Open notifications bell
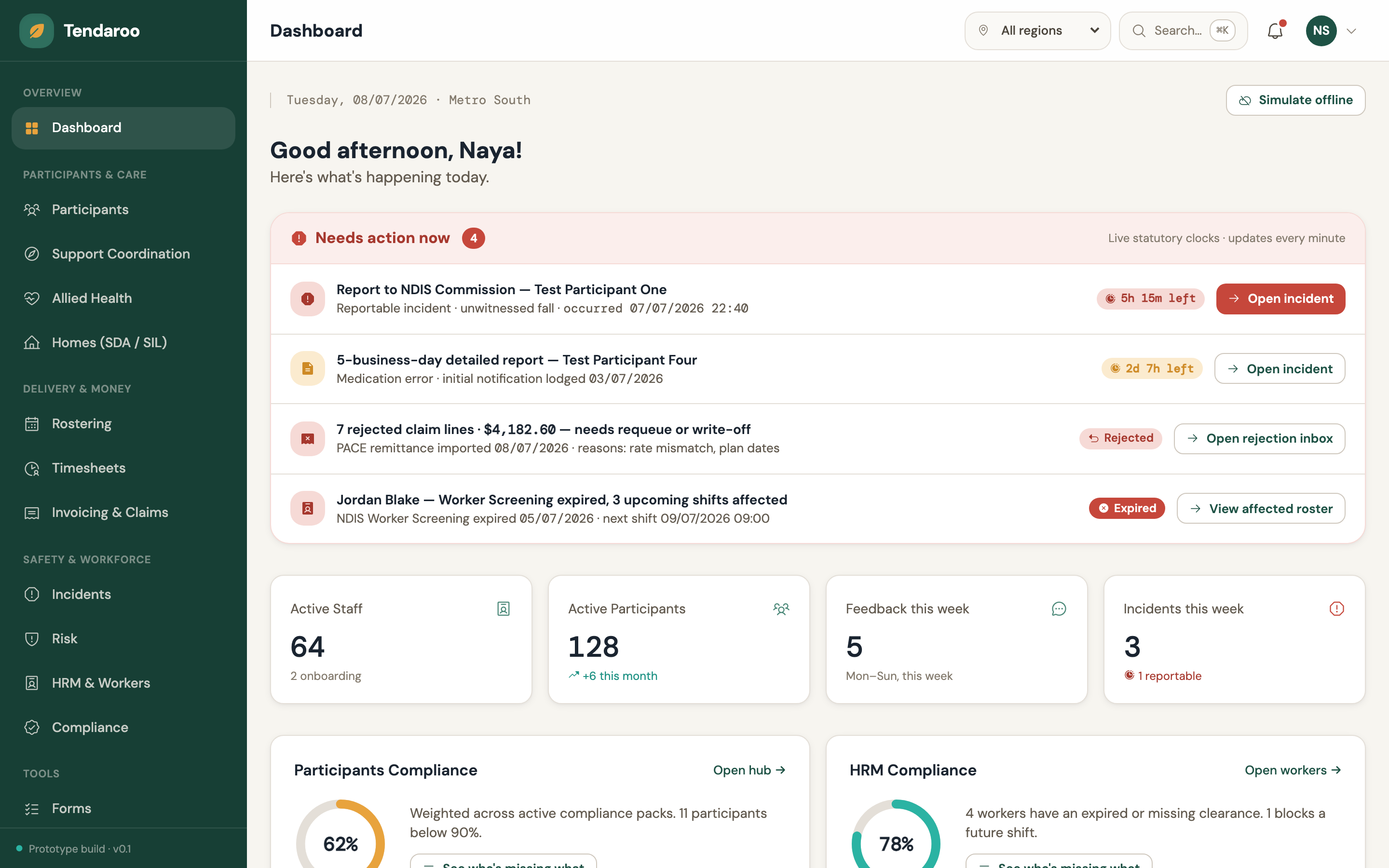1389x868 pixels. pos(1275,30)
